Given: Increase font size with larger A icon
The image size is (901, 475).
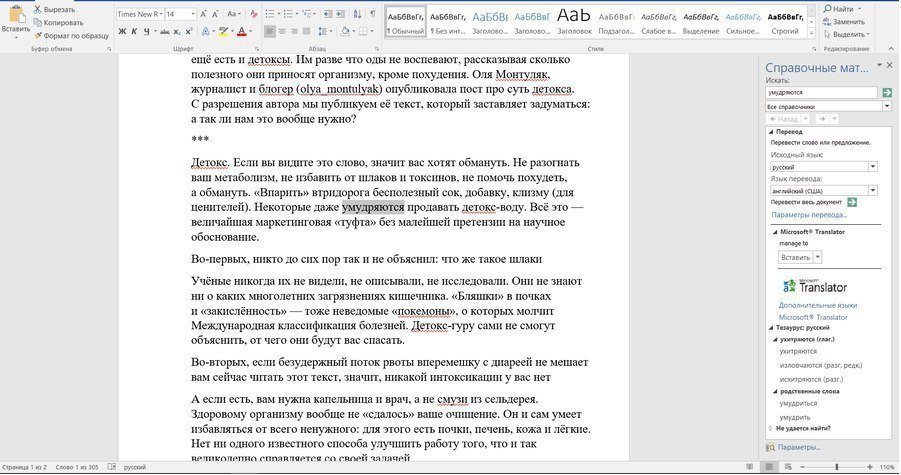Looking at the screenshot, I should click(204, 14).
